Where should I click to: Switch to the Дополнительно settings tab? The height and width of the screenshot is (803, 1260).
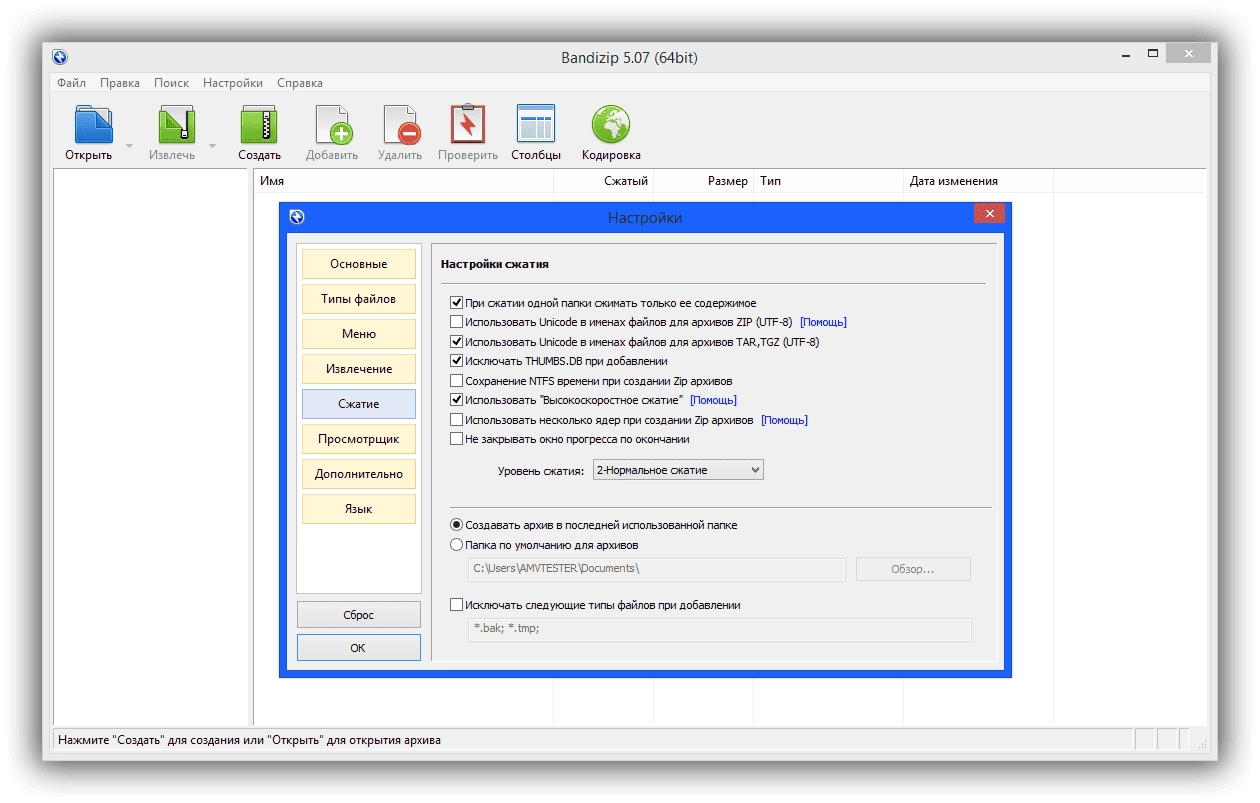pos(359,474)
